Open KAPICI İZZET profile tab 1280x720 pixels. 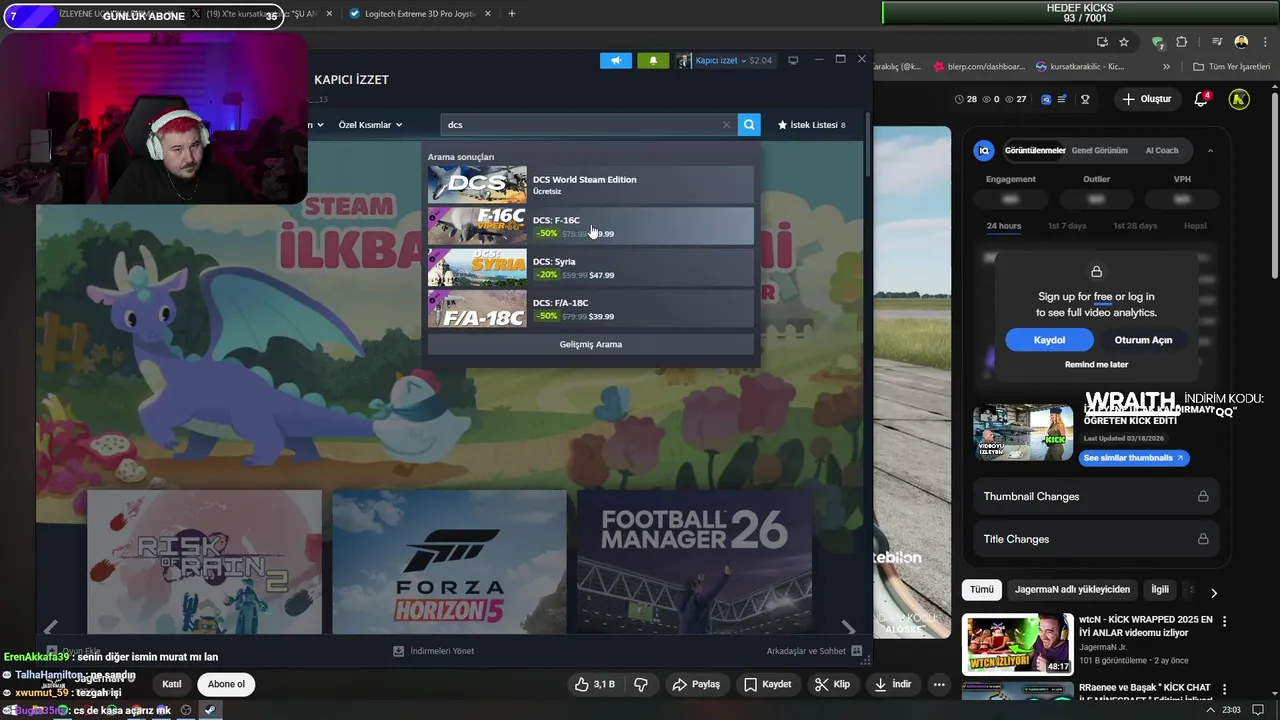tap(351, 80)
